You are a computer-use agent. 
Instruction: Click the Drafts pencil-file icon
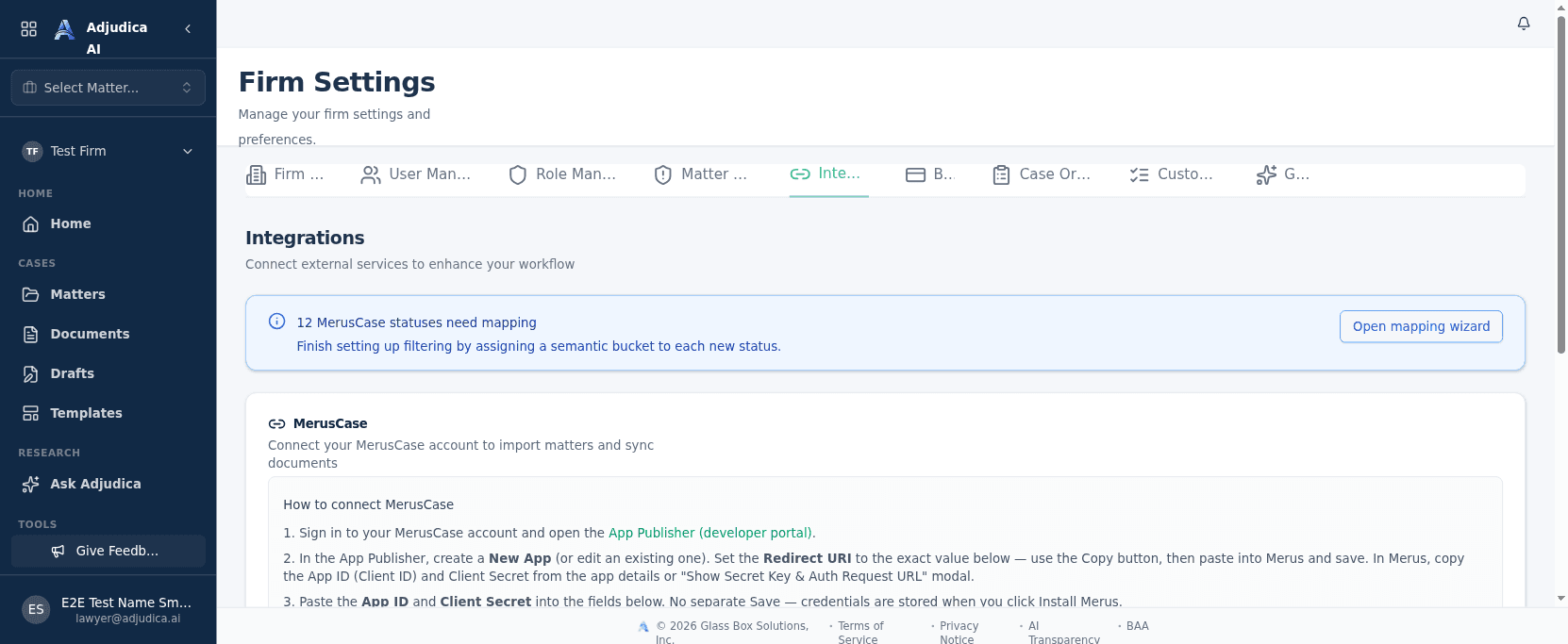click(31, 373)
